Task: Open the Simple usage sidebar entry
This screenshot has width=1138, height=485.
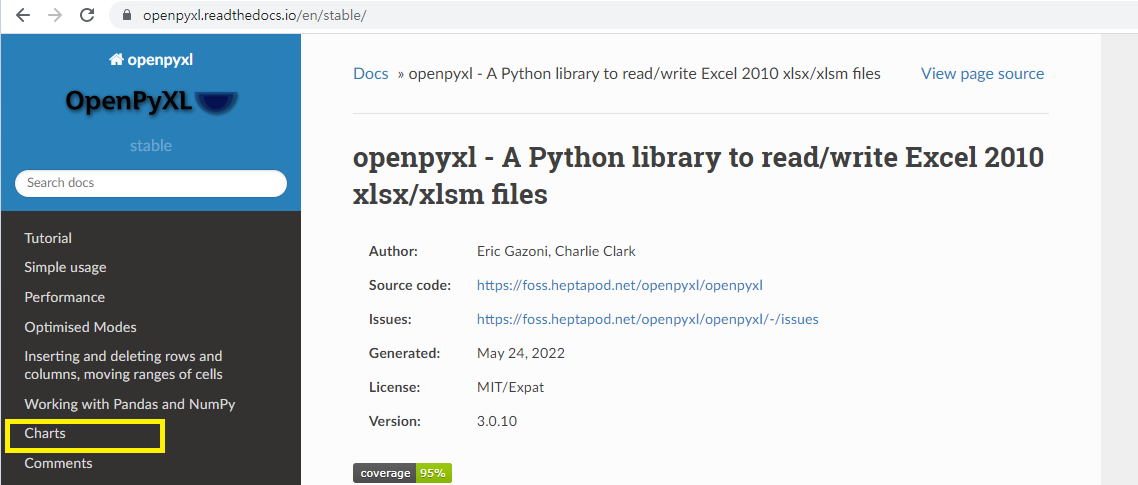Action: (65, 267)
